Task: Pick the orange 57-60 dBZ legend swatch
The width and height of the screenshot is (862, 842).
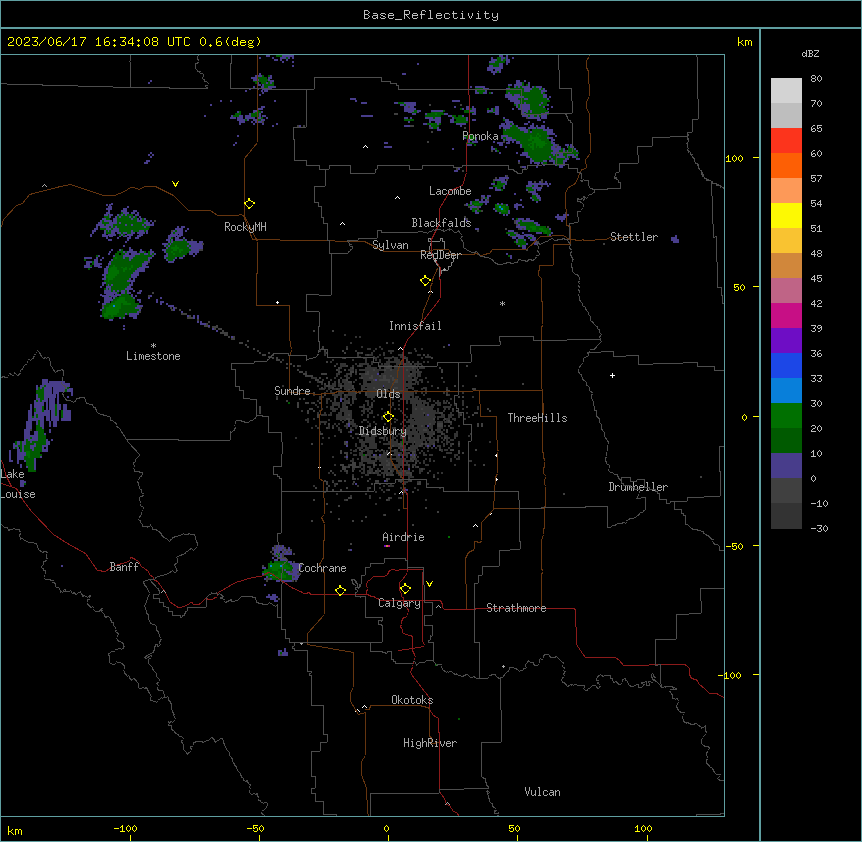Action: pyautogui.click(x=786, y=165)
